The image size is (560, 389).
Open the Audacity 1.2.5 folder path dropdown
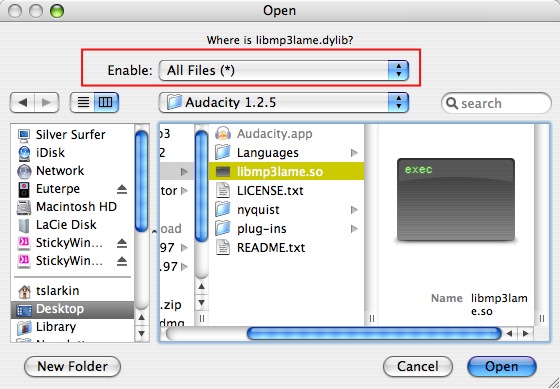point(284,103)
